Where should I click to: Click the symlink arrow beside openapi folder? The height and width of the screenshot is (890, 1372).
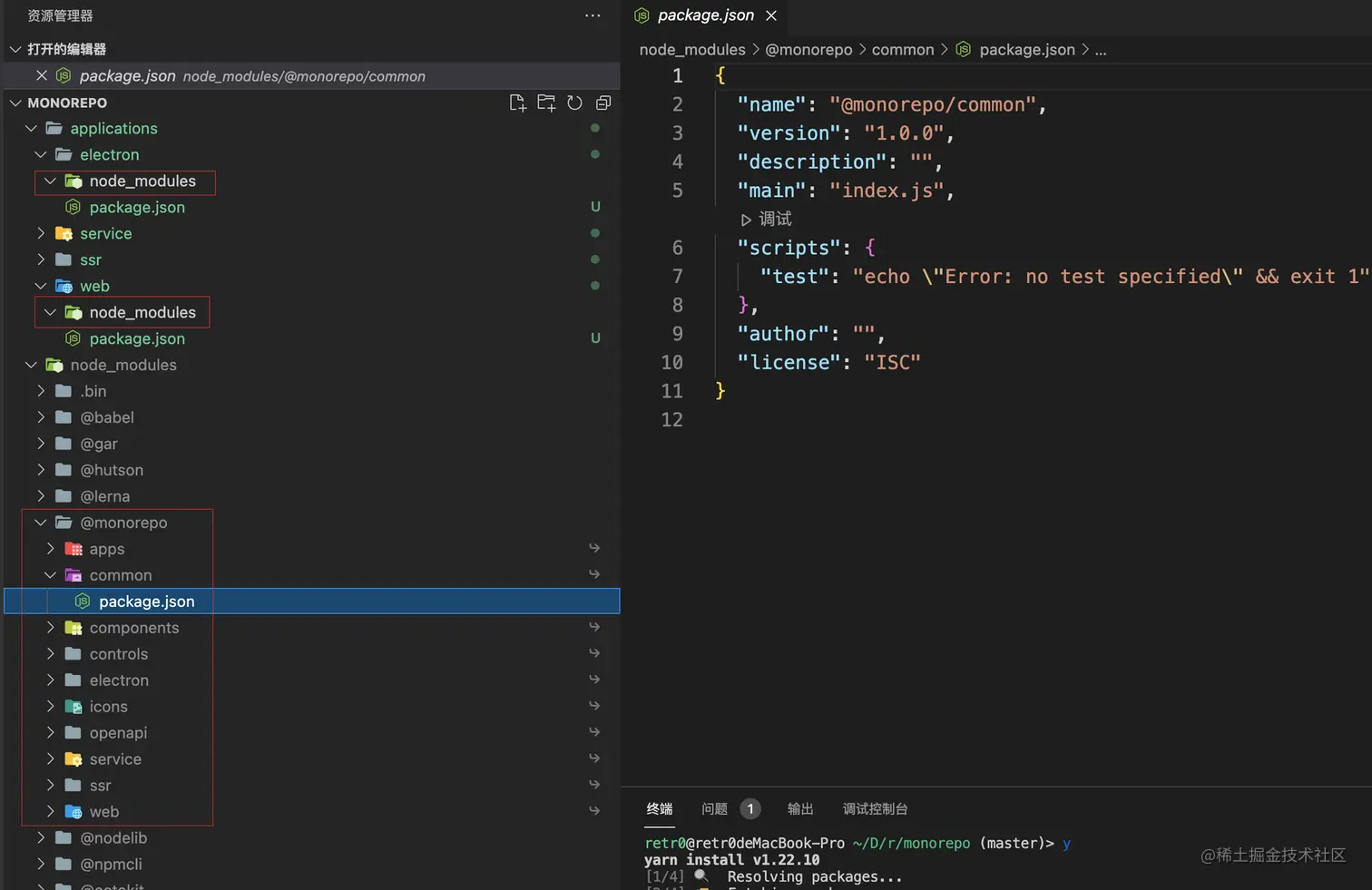tap(594, 732)
